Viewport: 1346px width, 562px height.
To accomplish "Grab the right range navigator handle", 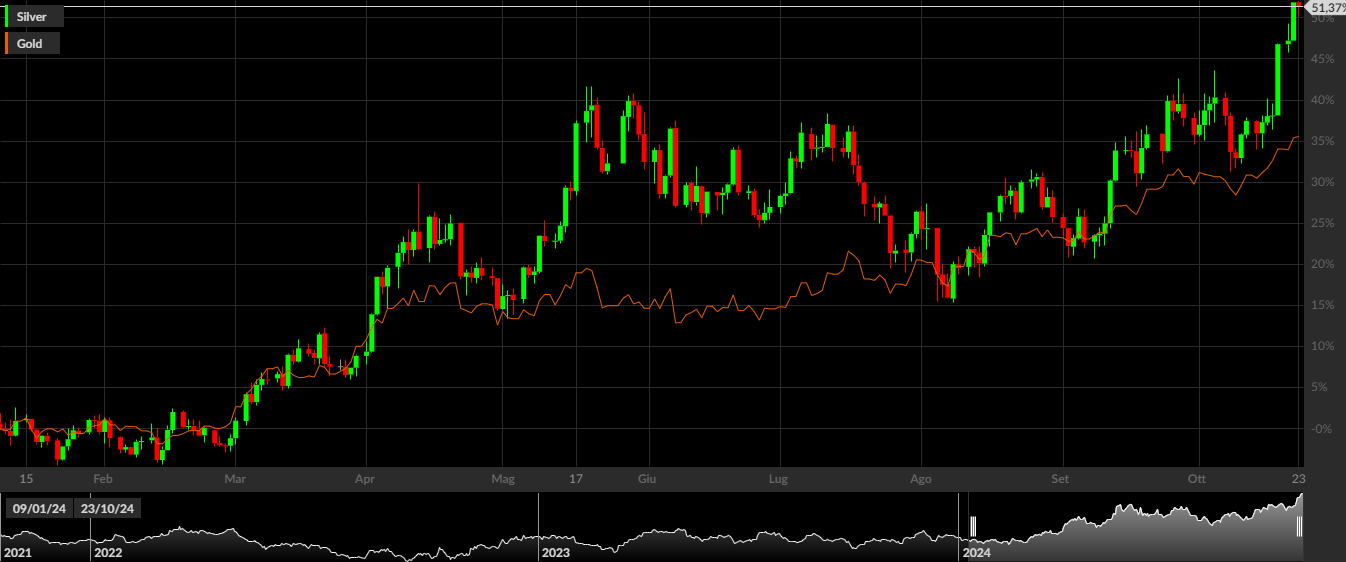I will 1300,526.
